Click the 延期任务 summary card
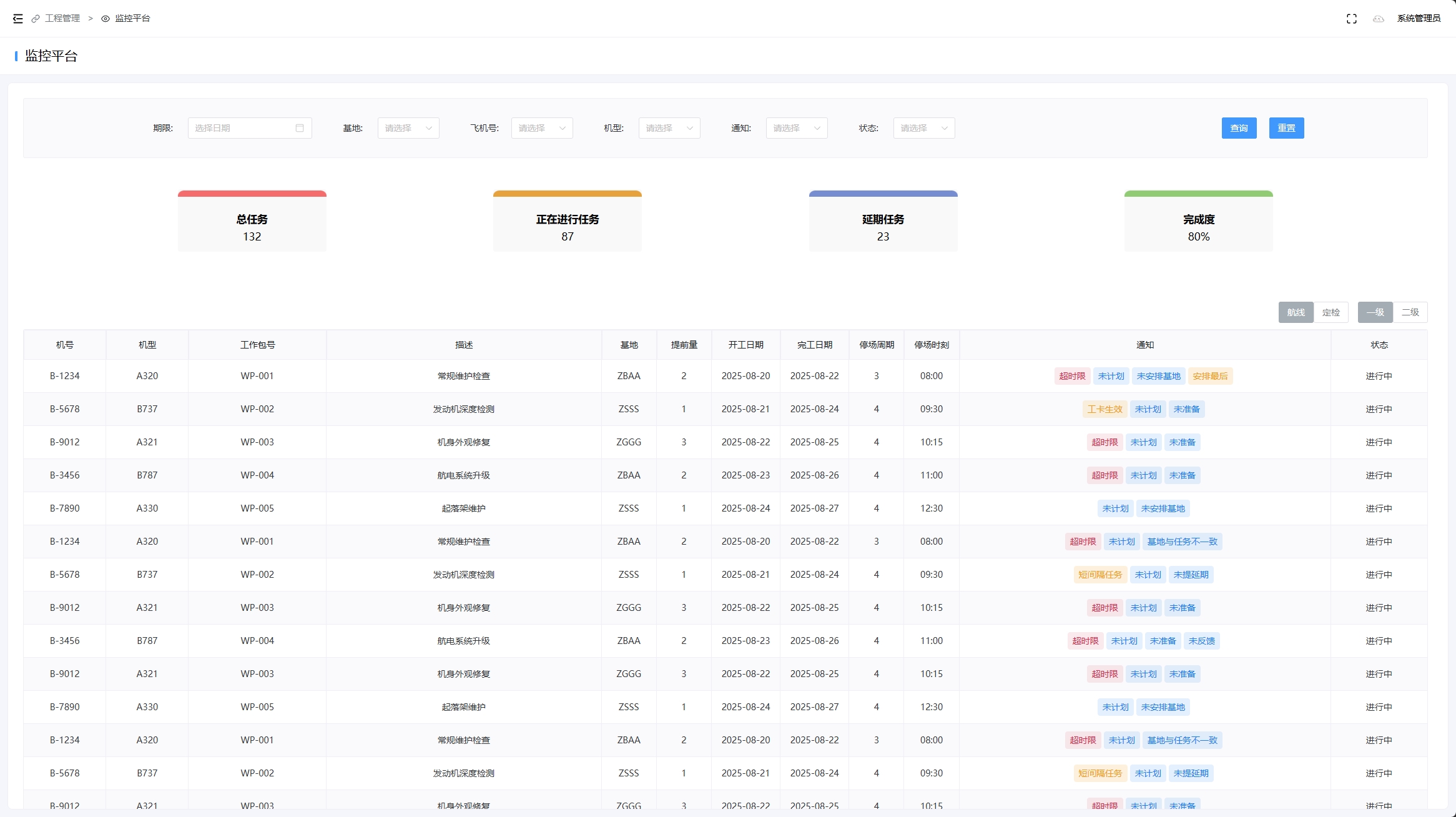This screenshot has width=1456, height=817. (x=883, y=221)
